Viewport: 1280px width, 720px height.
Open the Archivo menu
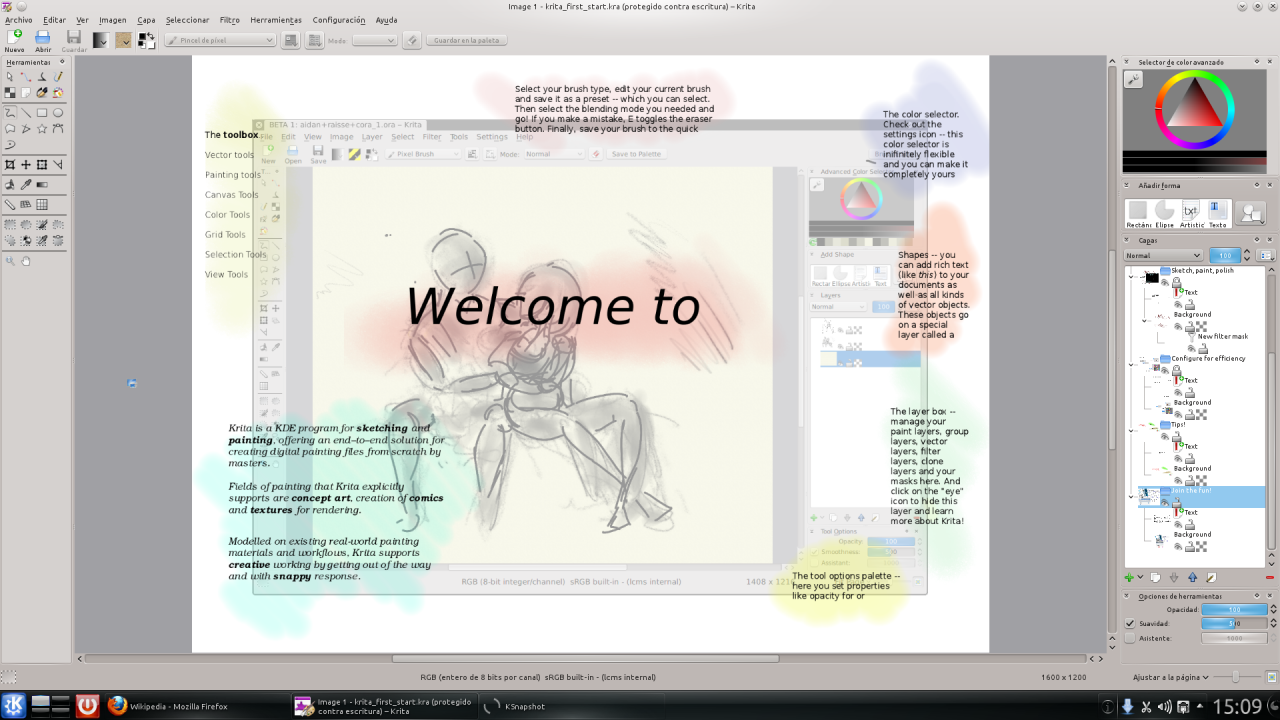[x=18, y=20]
